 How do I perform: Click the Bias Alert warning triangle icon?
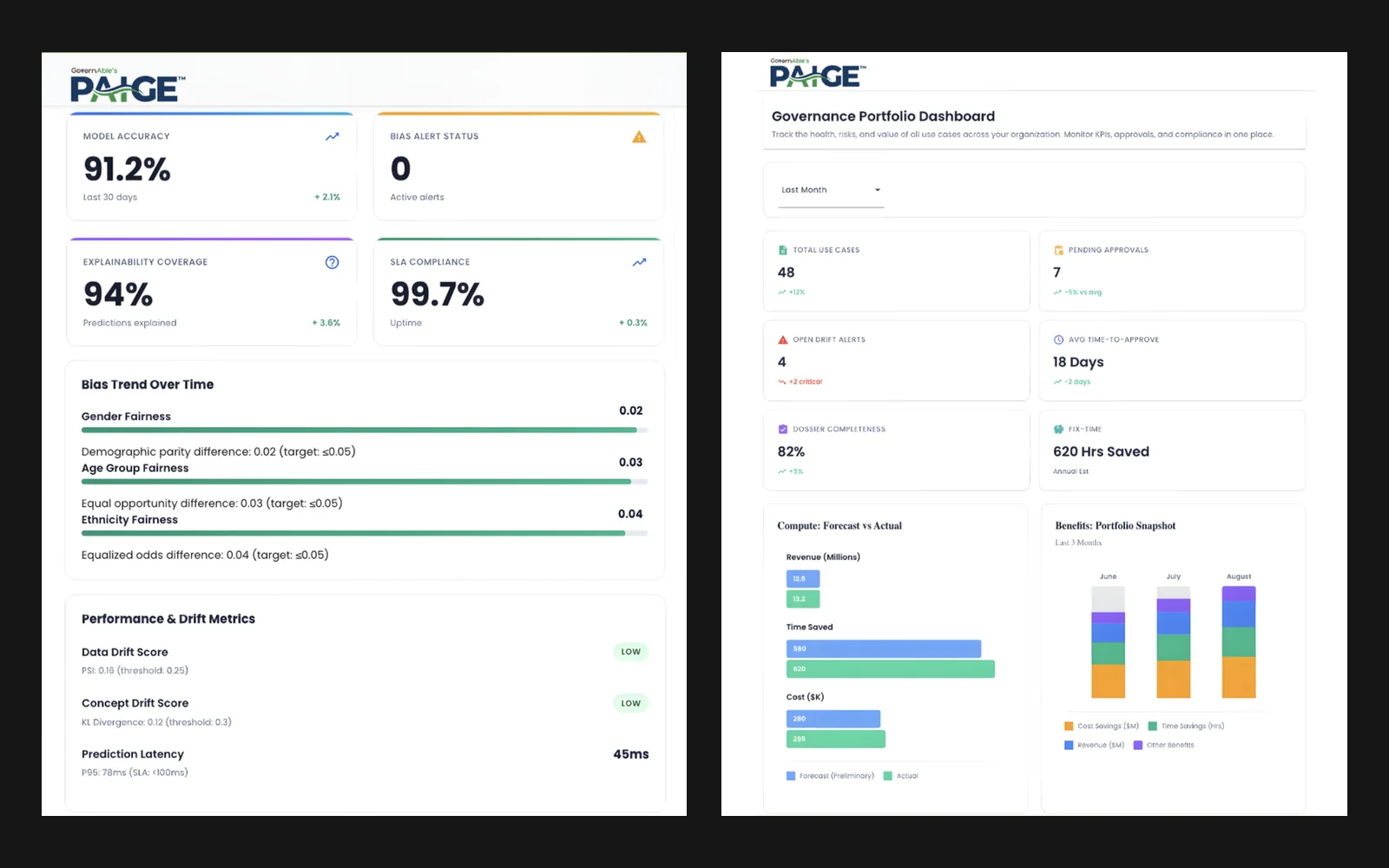click(x=639, y=136)
